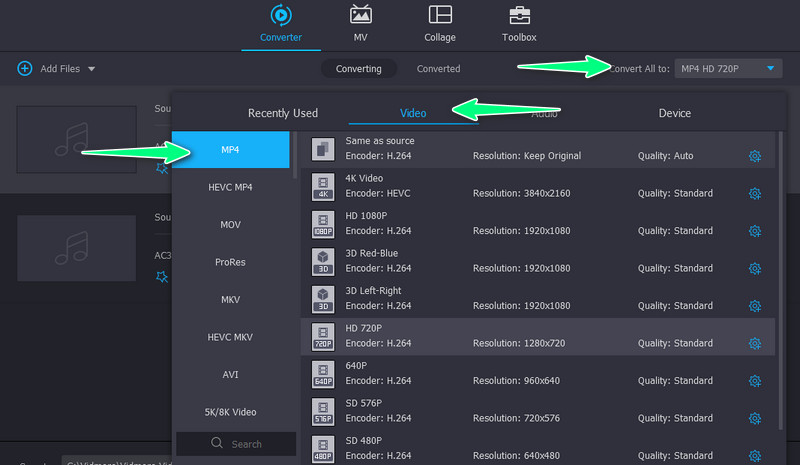
Task: Switch to Converted list
Action: point(438,69)
